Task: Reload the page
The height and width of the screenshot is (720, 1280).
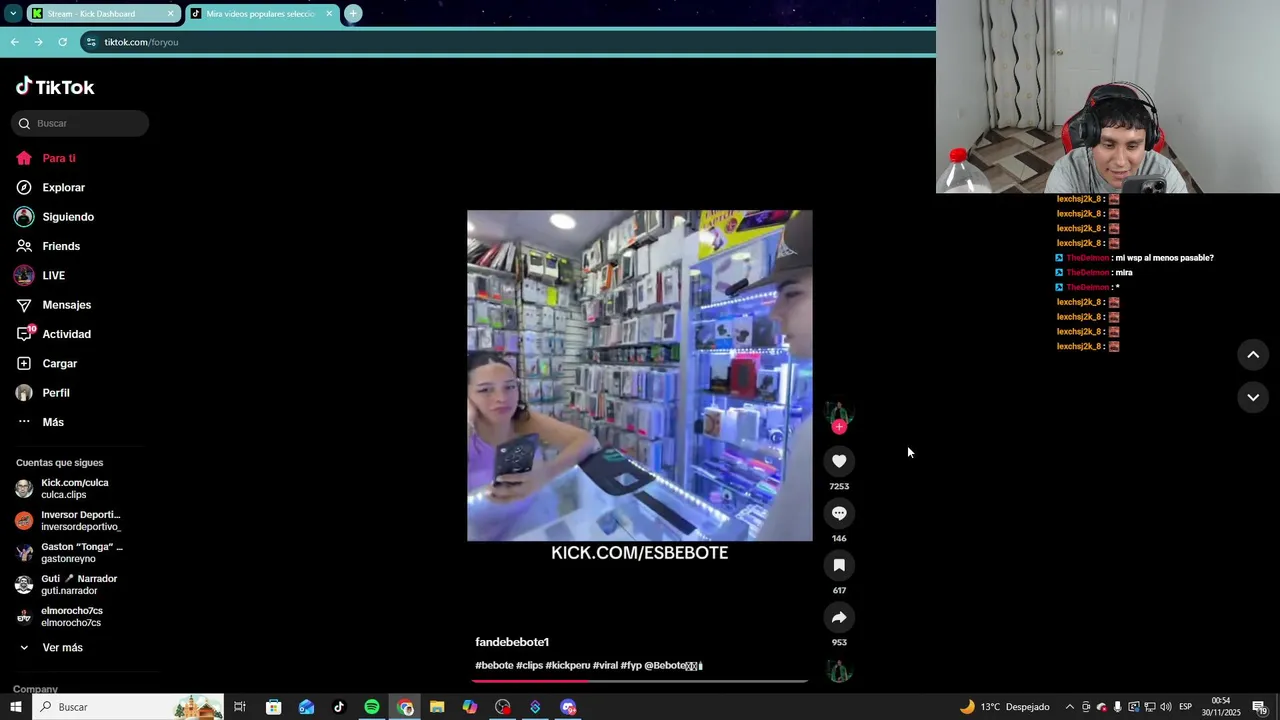Action: 62,42
